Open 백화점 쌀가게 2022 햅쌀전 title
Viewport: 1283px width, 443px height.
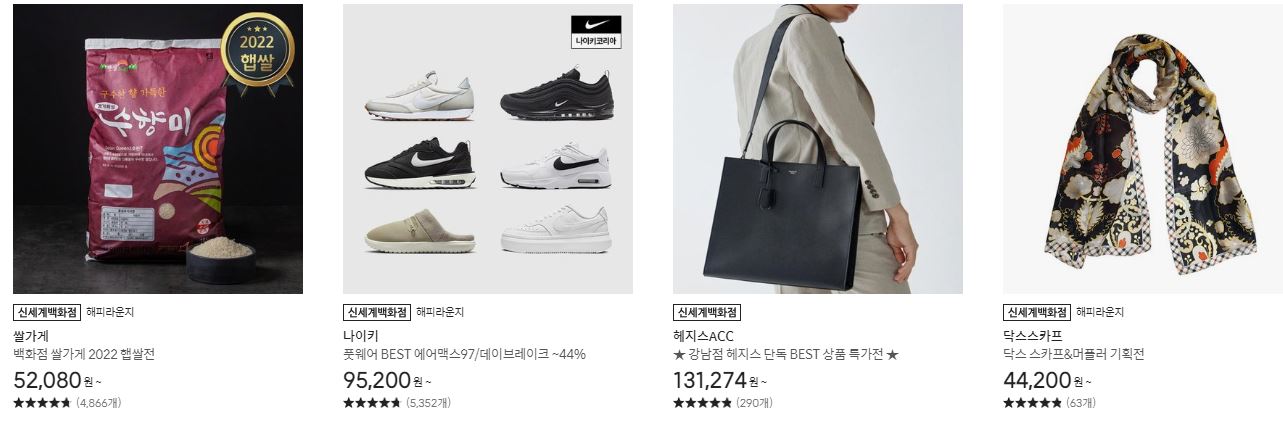click(x=84, y=354)
